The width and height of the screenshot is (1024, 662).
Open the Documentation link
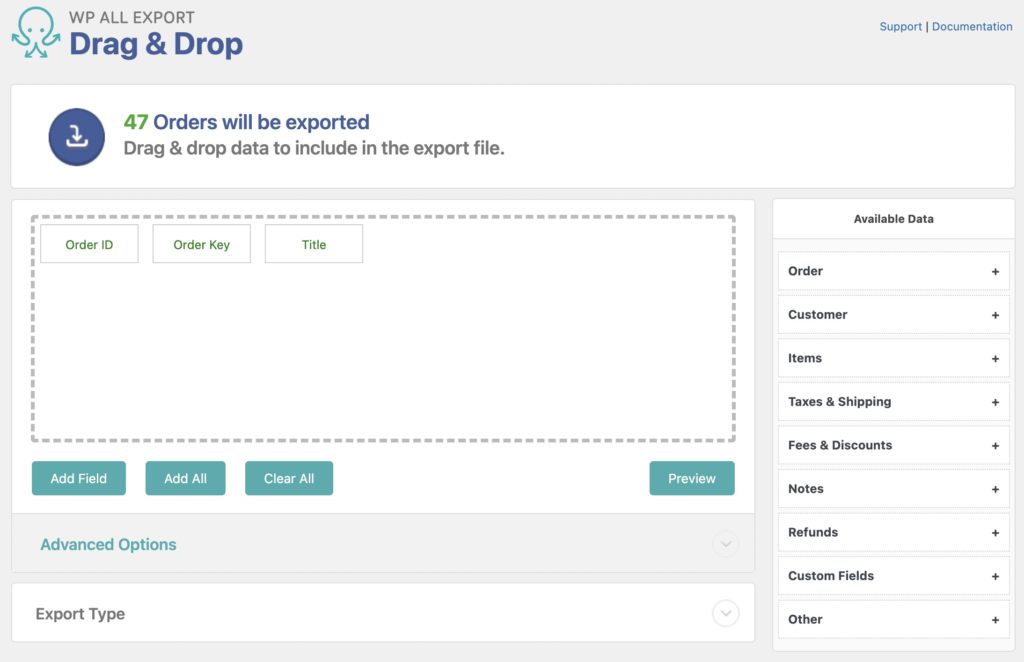coord(971,26)
